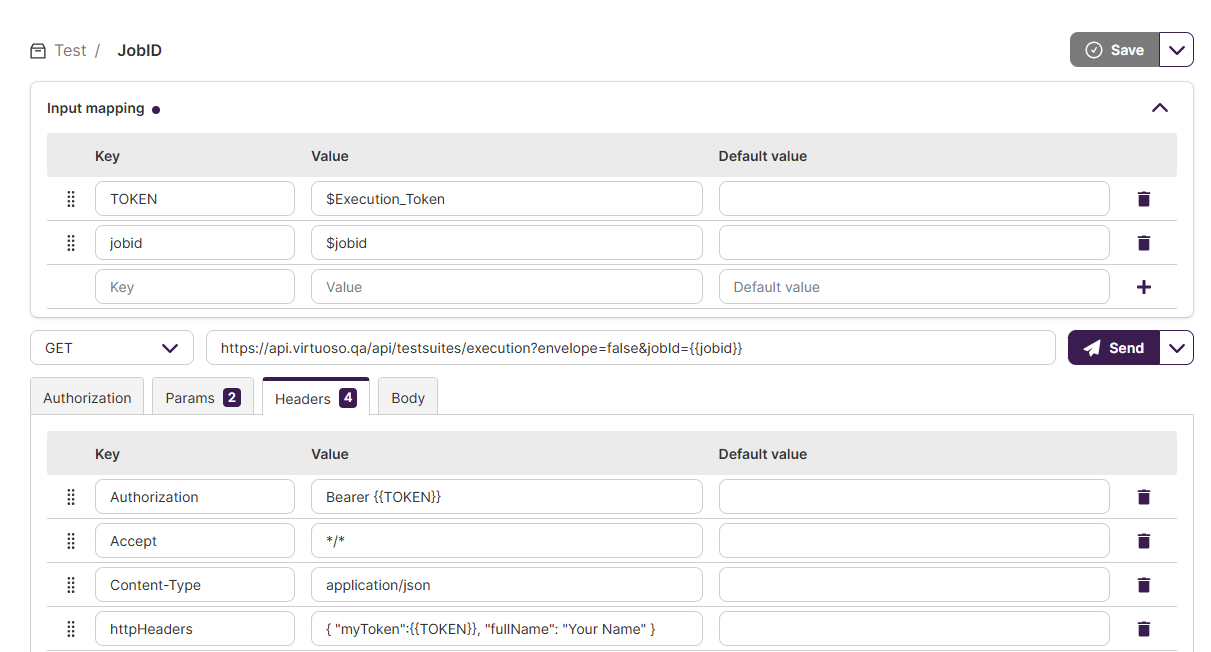Screen dimensions: 1211x652
Task: Switch to the Authorization tab
Action: [x=87, y=398]
